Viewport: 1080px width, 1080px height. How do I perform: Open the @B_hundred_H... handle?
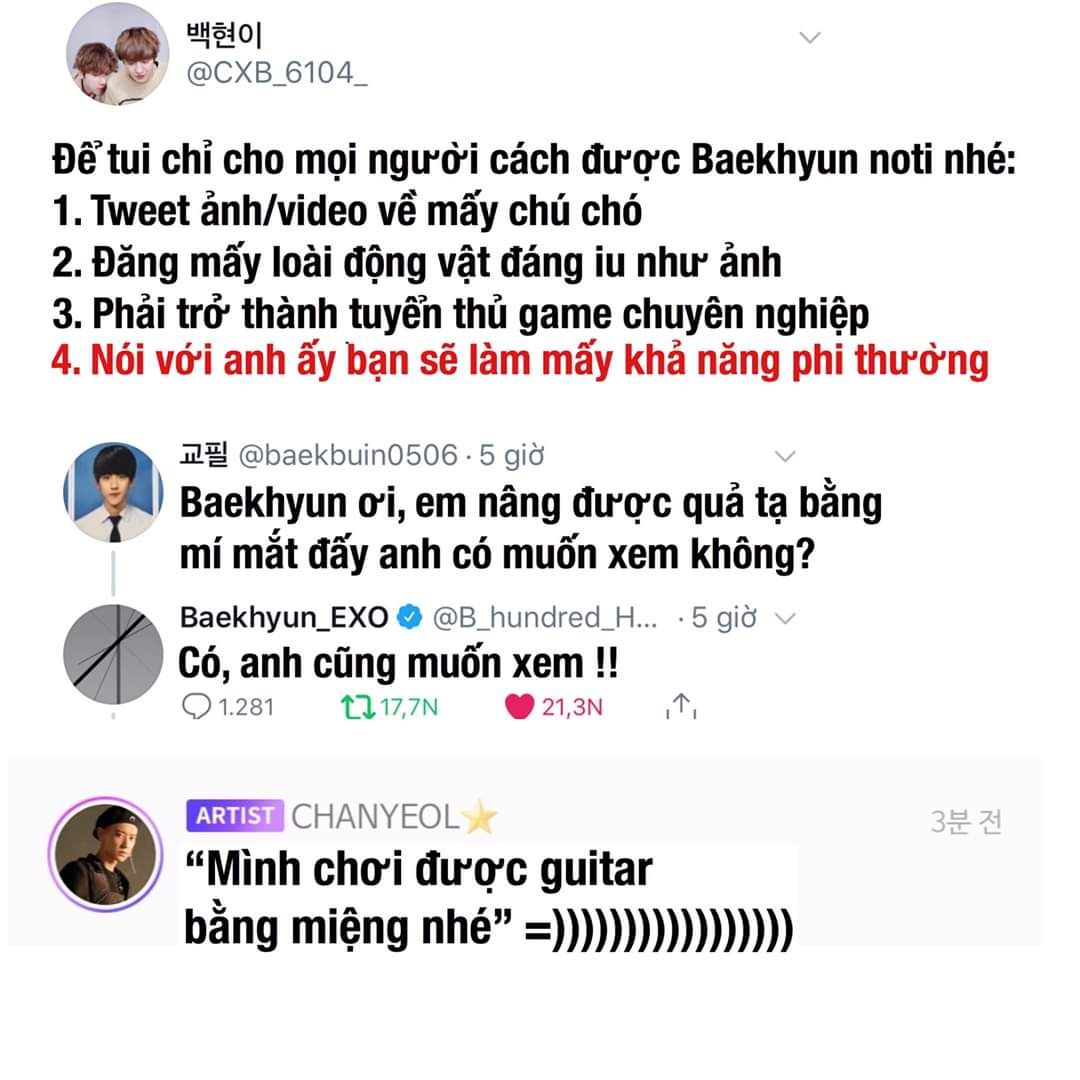545,617
